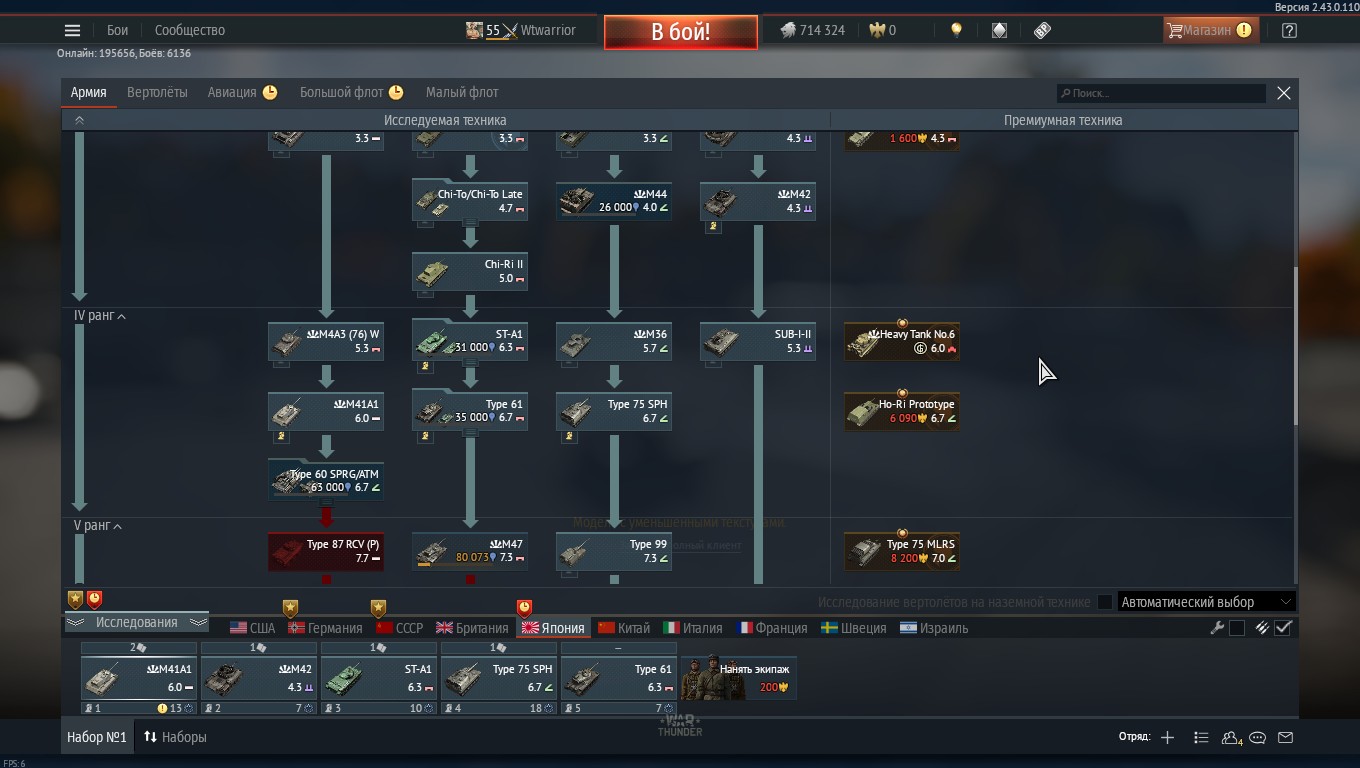The width and height of the screenshot is (1360, 768).
Task: Switch to the Малый флот tab
Action: [462, 92]
